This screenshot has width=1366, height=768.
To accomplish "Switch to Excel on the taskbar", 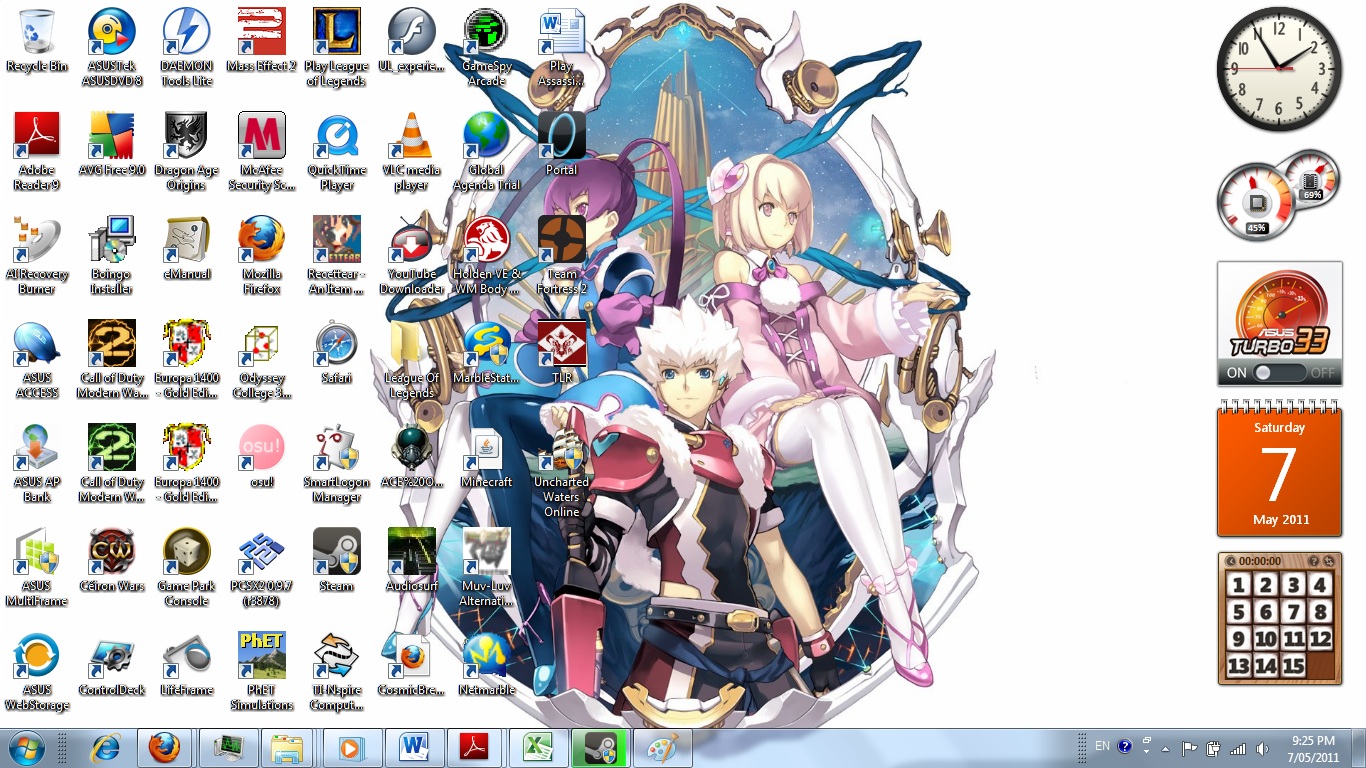I will point(536,748).
